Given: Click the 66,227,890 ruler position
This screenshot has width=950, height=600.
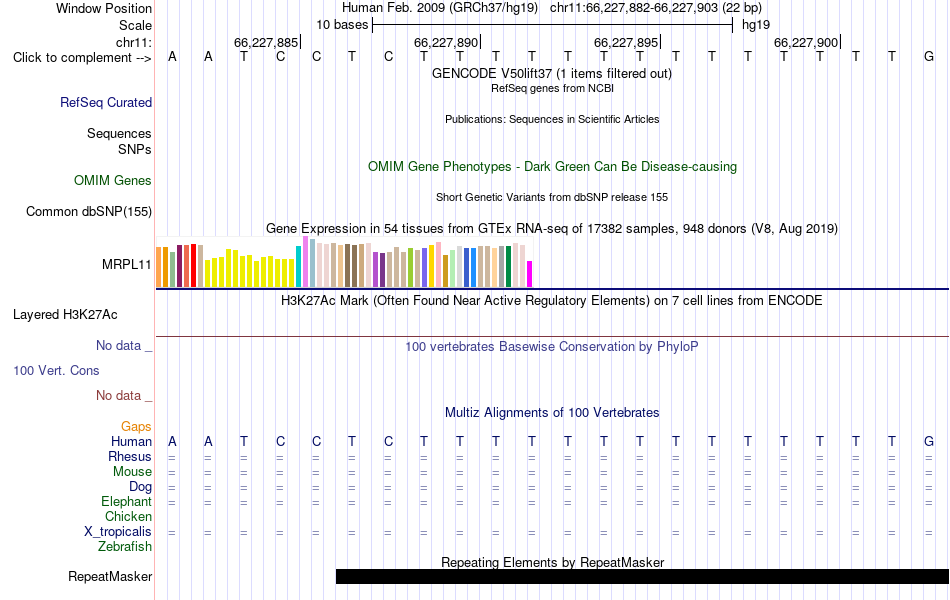Looking at the screenshot, I should click(446, 42).
